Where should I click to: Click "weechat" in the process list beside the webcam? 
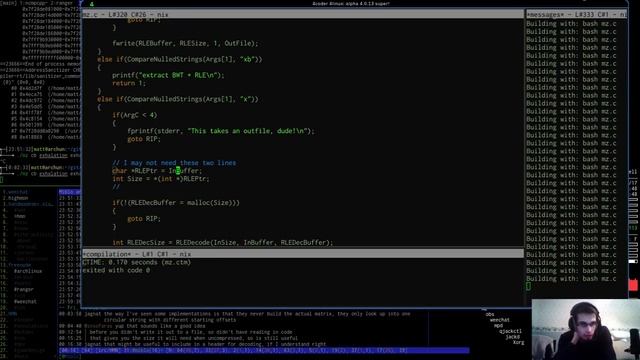tap(500, 320)
